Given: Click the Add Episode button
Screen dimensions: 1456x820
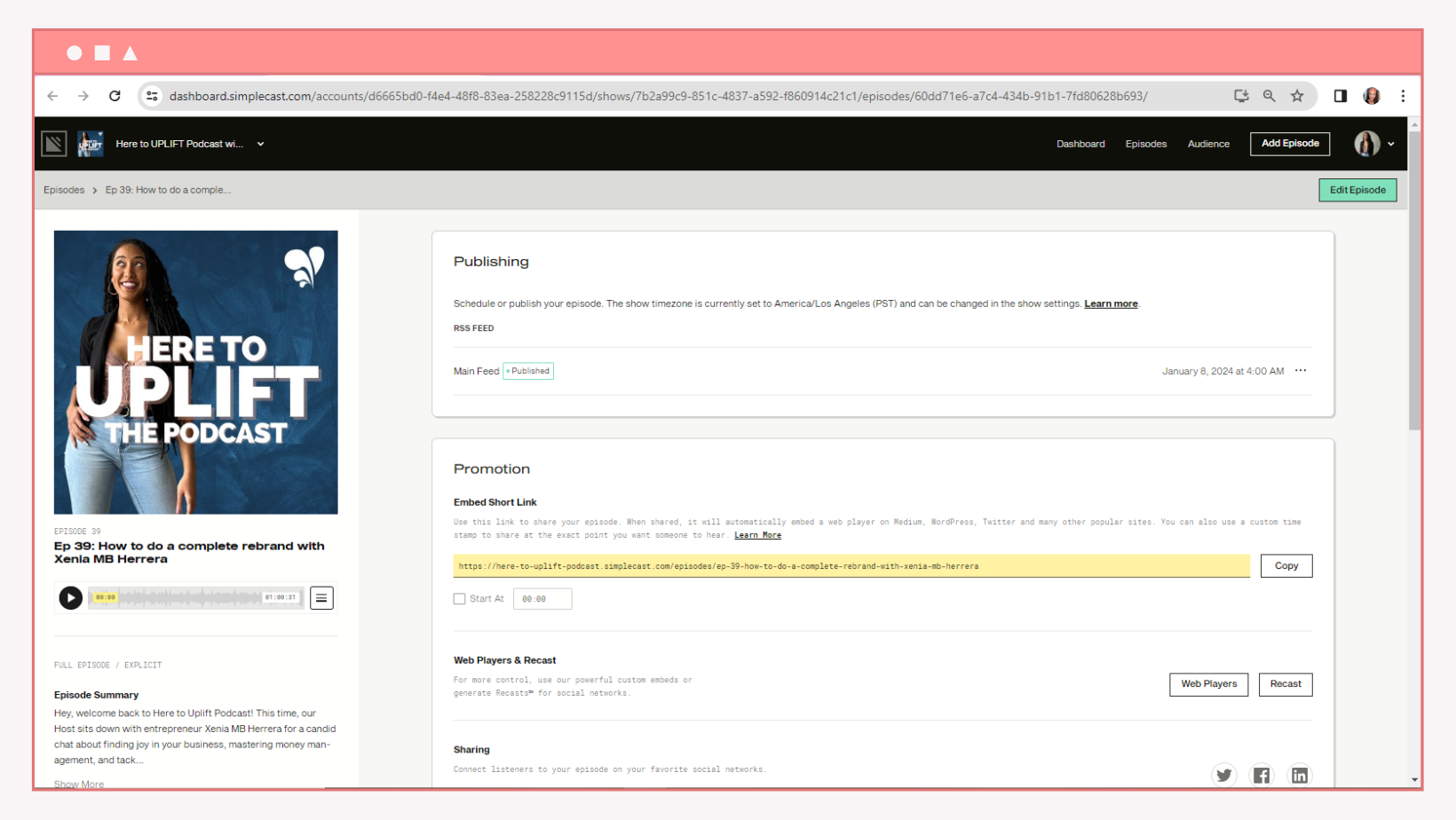Looking at the screenshot, I should point(1290,144).
